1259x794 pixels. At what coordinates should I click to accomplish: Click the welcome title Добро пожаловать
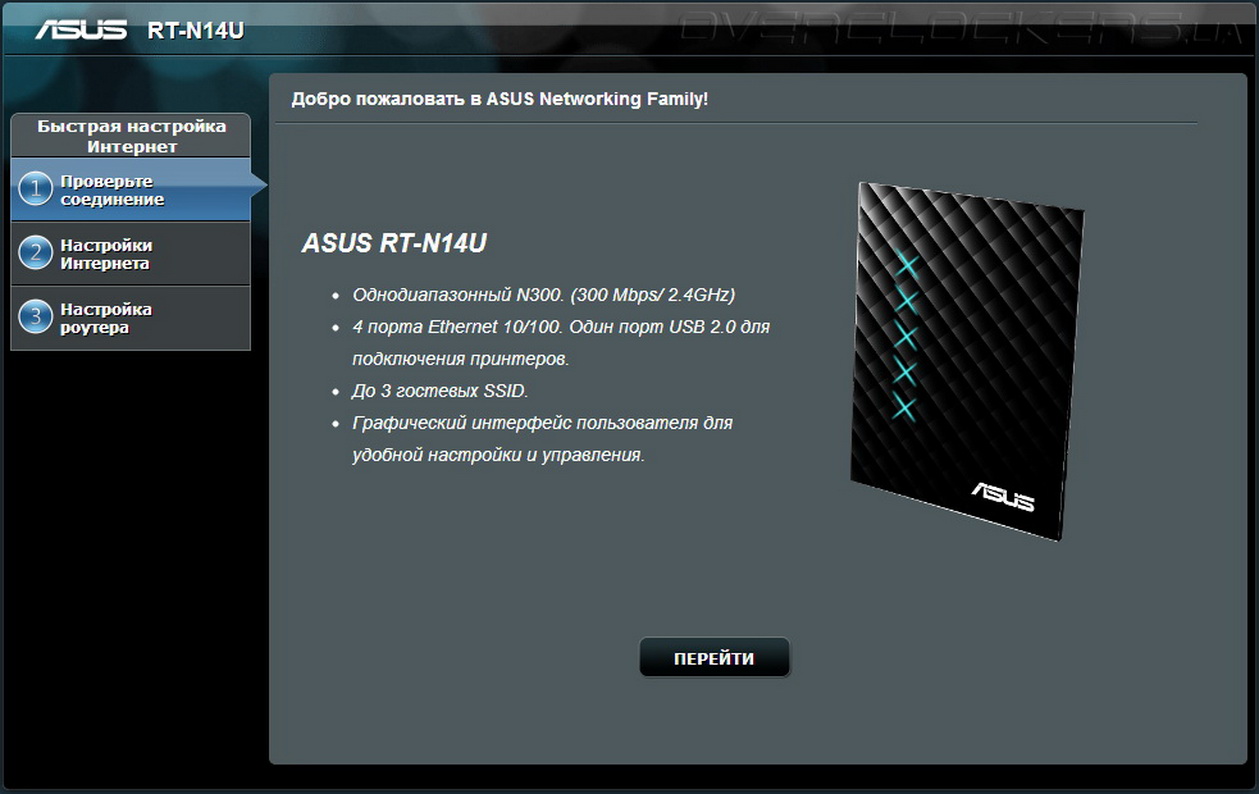(499, 99)
